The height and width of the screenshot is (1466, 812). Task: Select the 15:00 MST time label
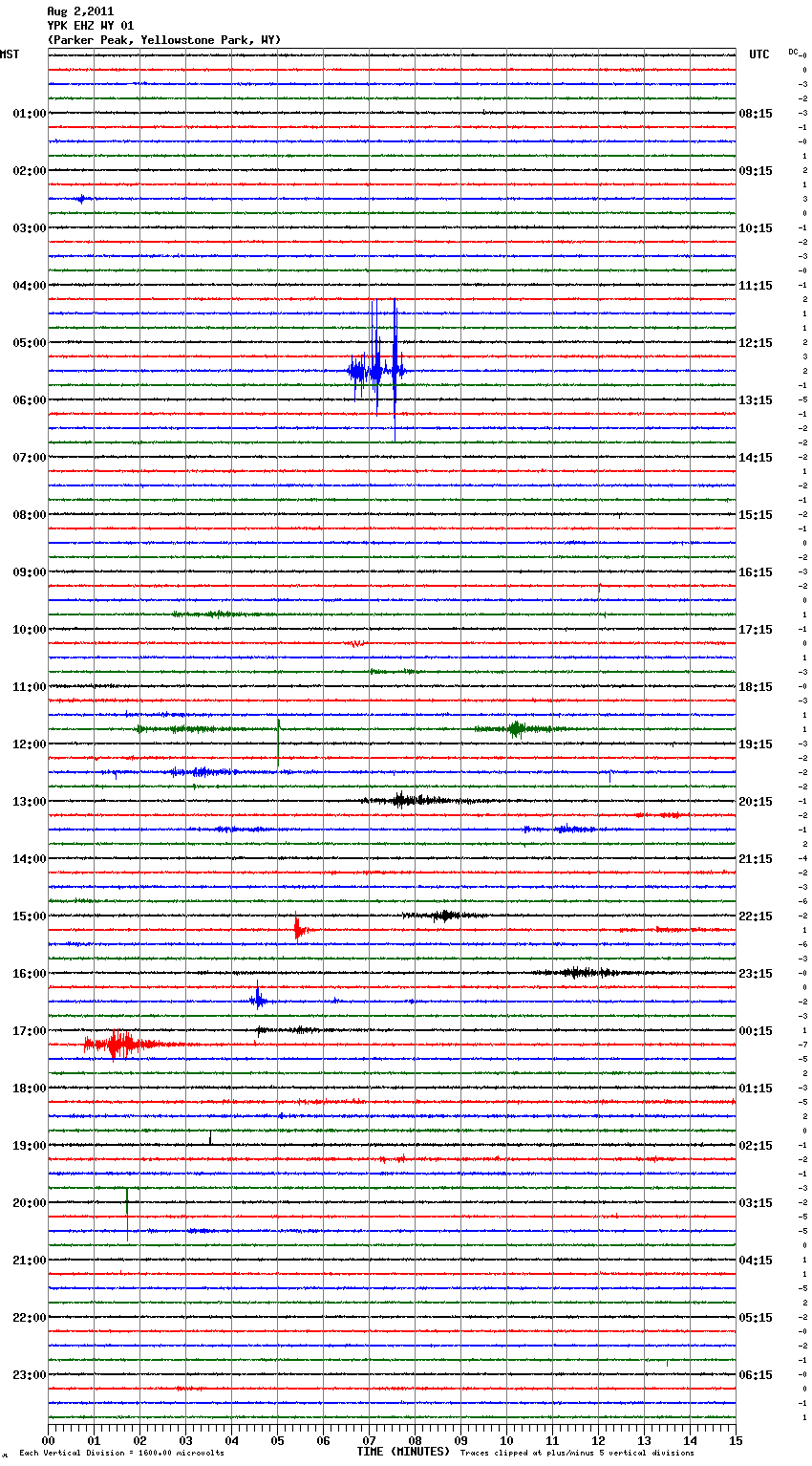click(x=29, y=916)
